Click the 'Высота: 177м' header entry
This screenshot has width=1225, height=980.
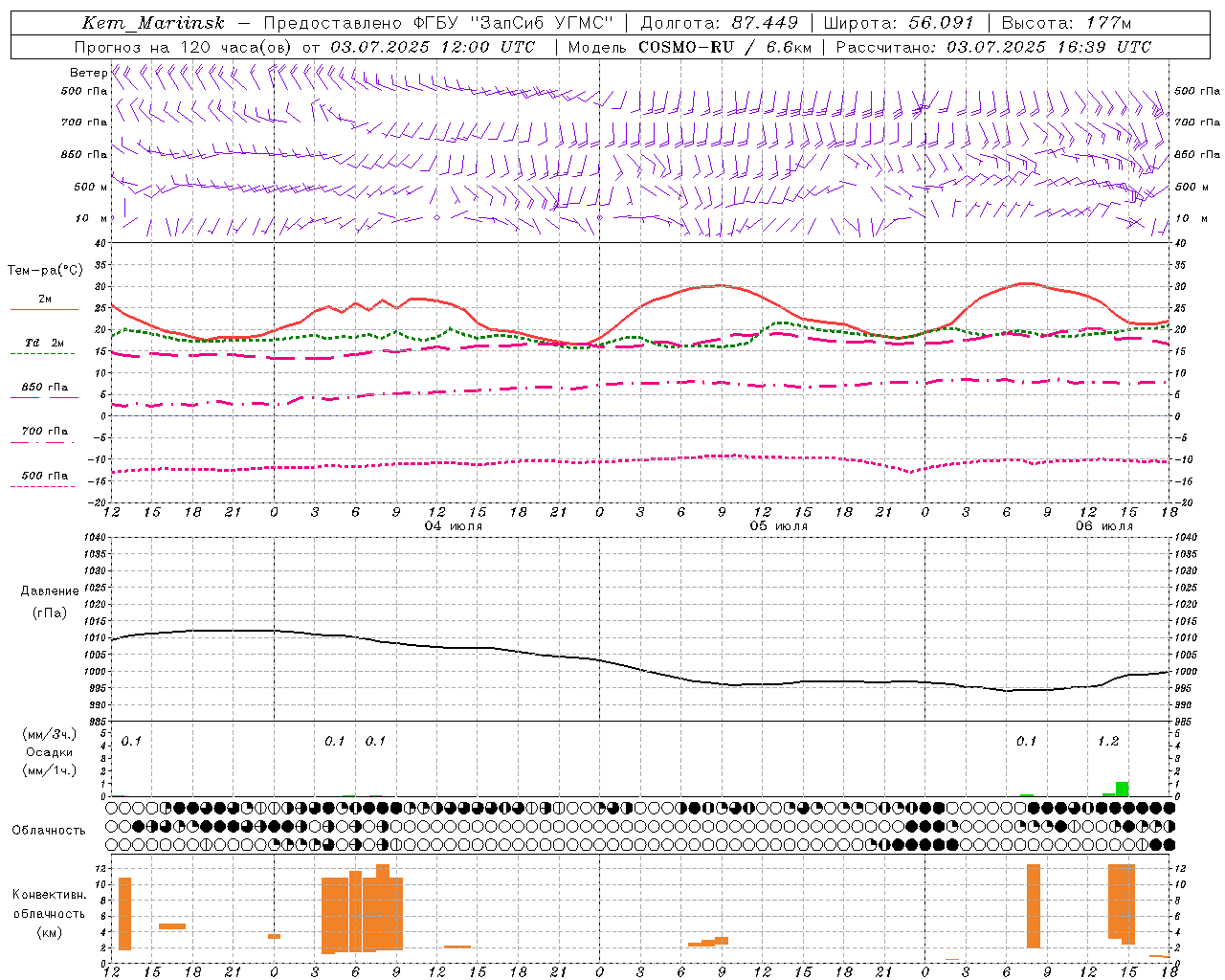(1067, 23)
